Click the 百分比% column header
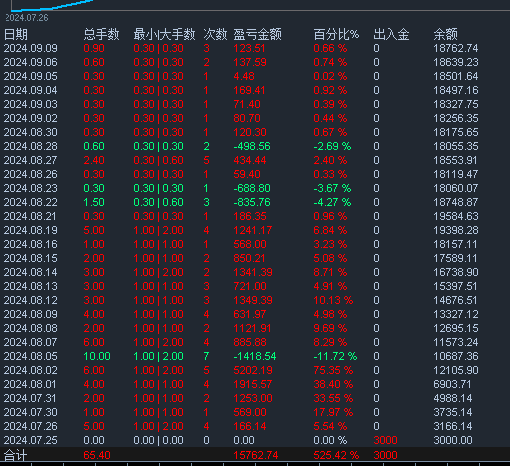The image size is (510, 466). (336, 34)
